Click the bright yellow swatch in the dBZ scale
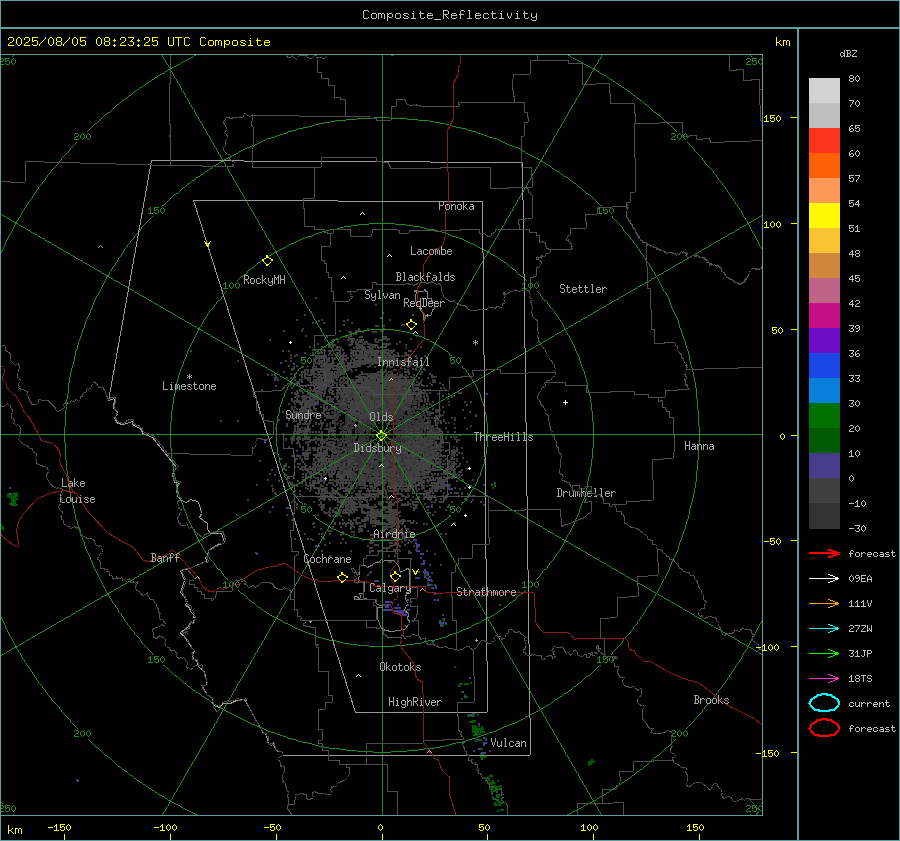This screenshot has width=900, height=841. (x=824, y=216)
